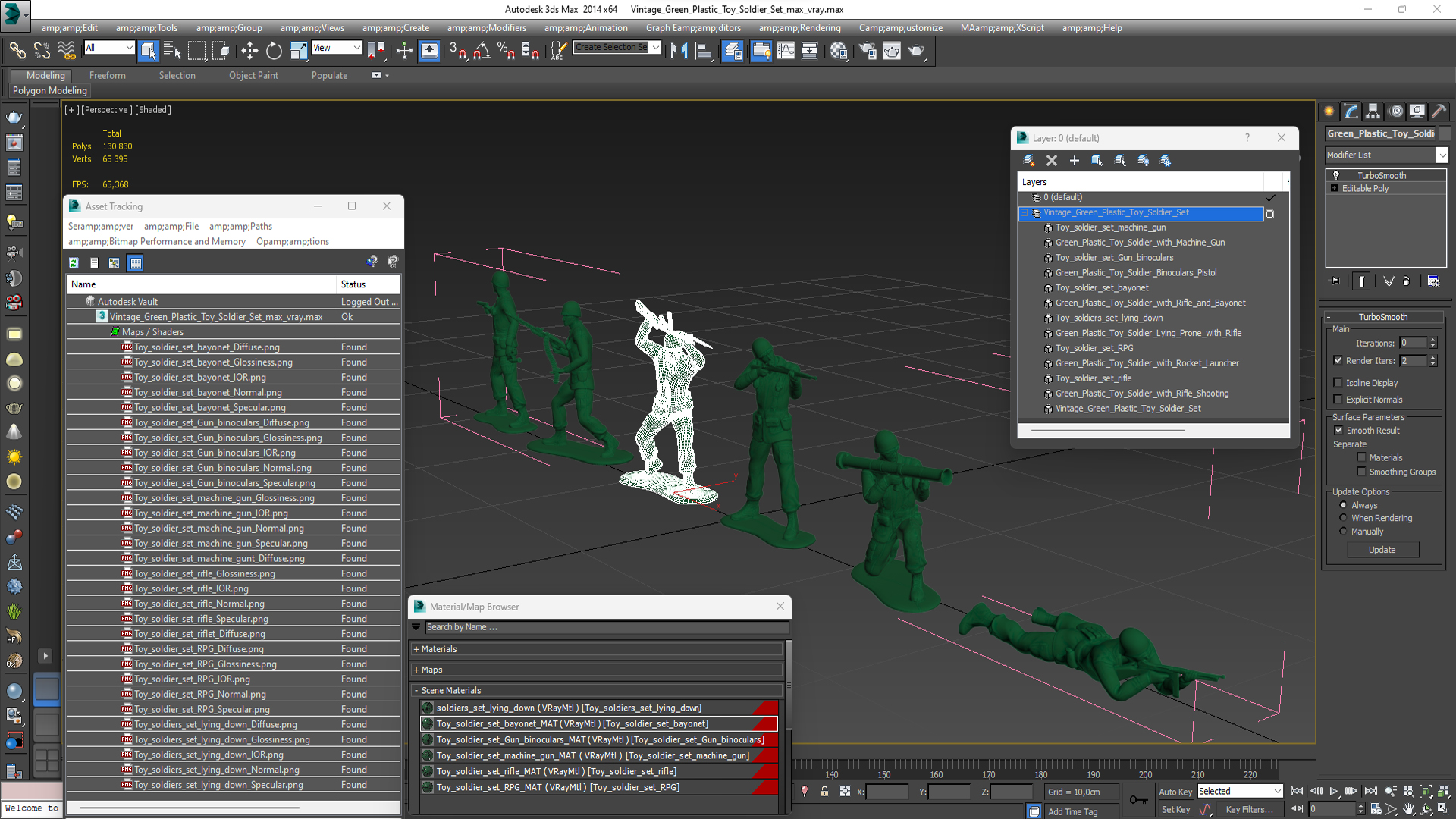Open Display panel tab icon
Image resolution: width=1456 pixels, height=819 pixels.
[x=1417, y=111]
